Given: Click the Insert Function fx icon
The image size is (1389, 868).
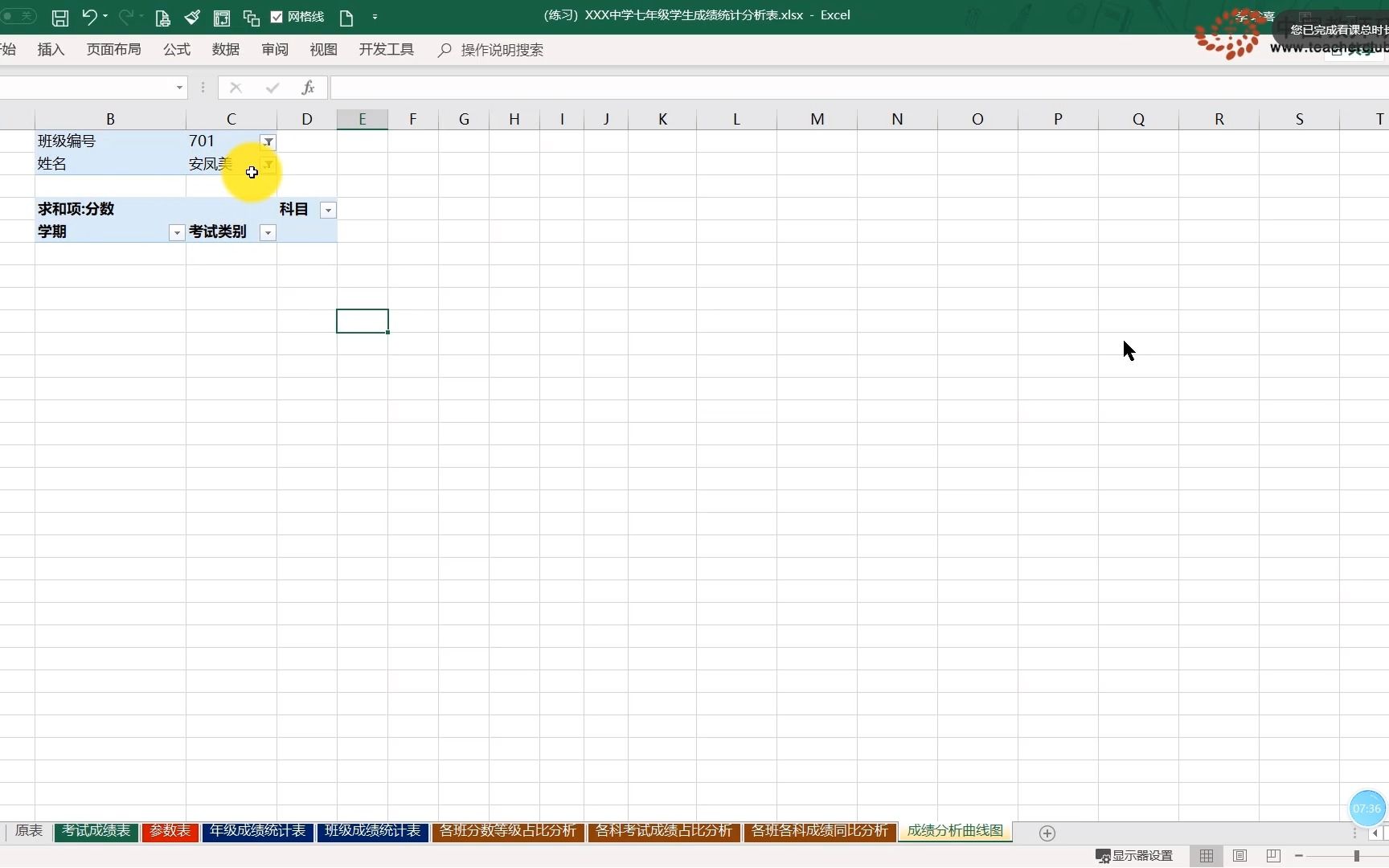Looking at the screenshot, I should click(x=308, y=88).
